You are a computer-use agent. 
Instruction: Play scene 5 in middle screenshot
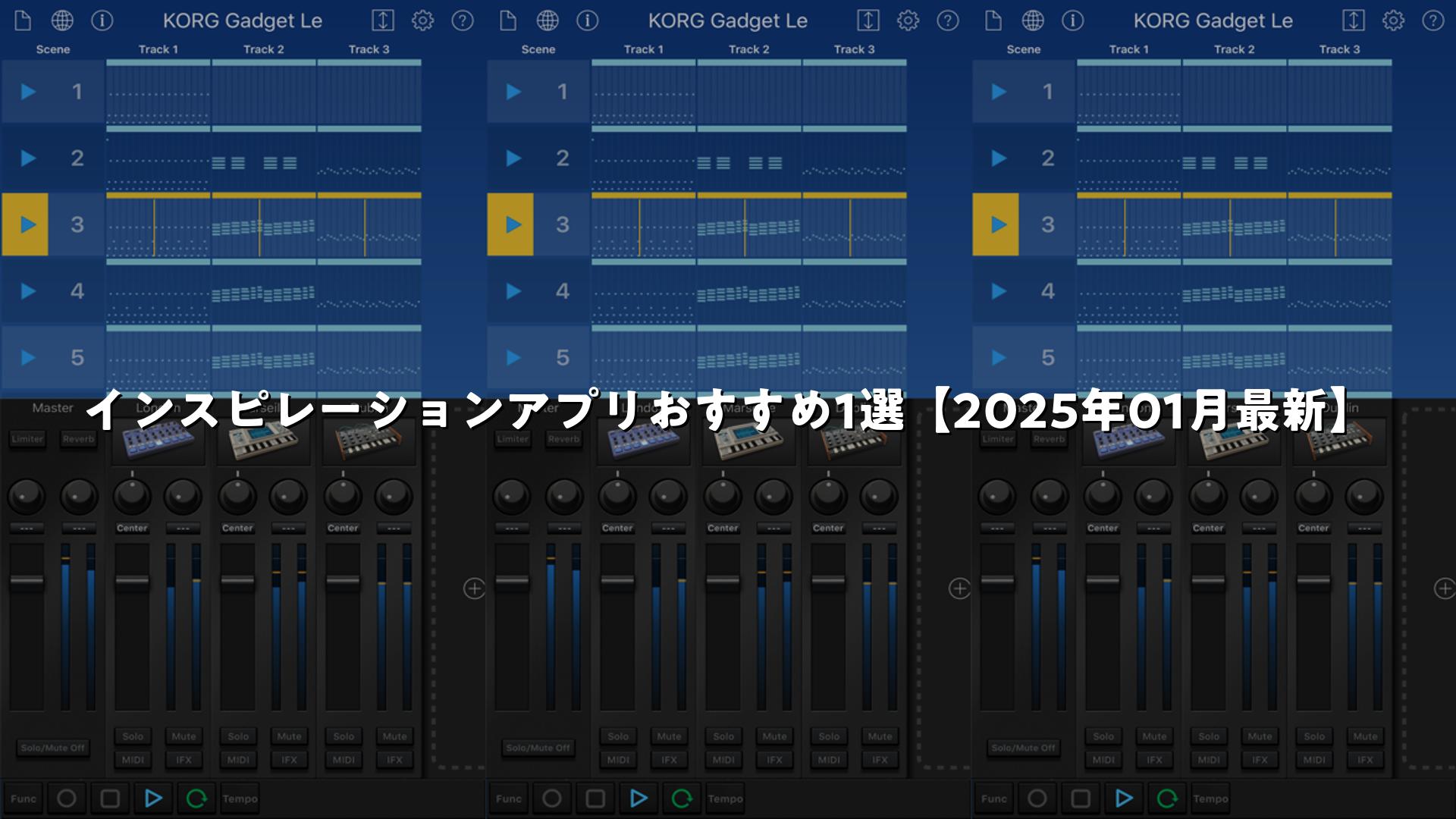tap(513, 357)
